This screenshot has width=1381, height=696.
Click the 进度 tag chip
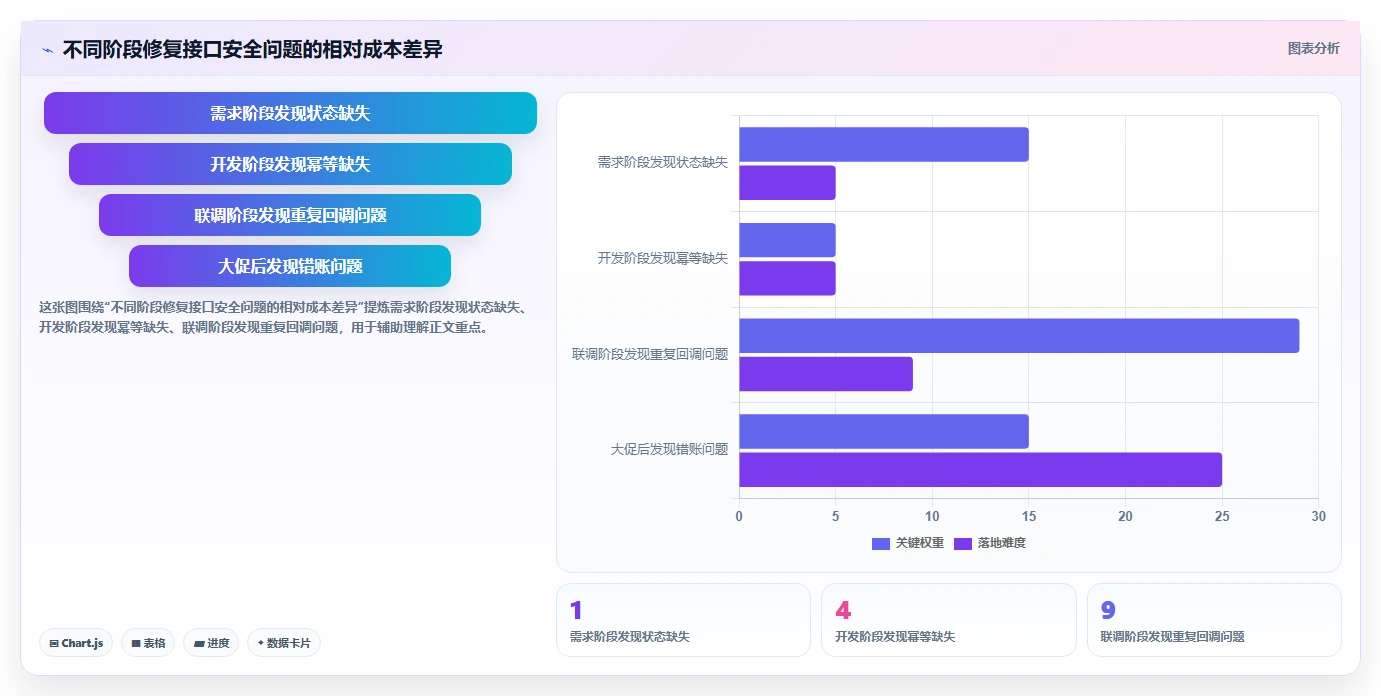pyautogui.click(x=211, y=643)
